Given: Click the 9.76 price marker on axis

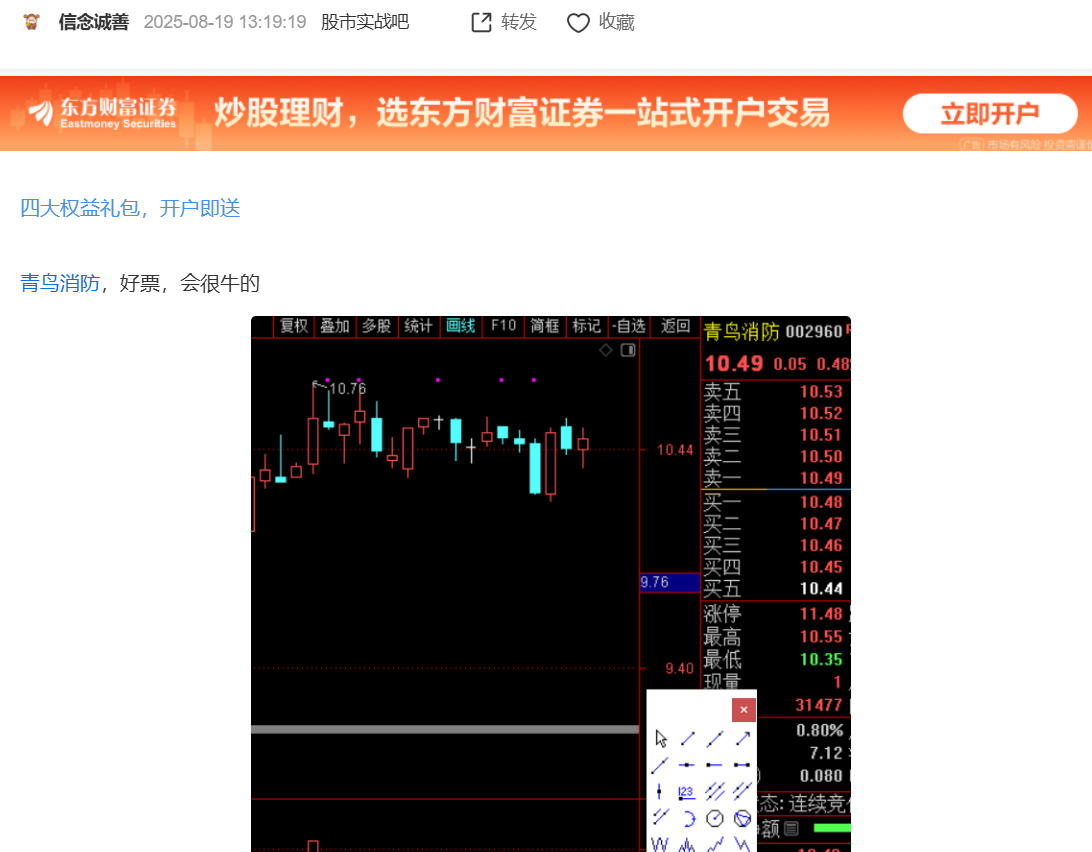Looking at the screenshot, I should point(669,582).
